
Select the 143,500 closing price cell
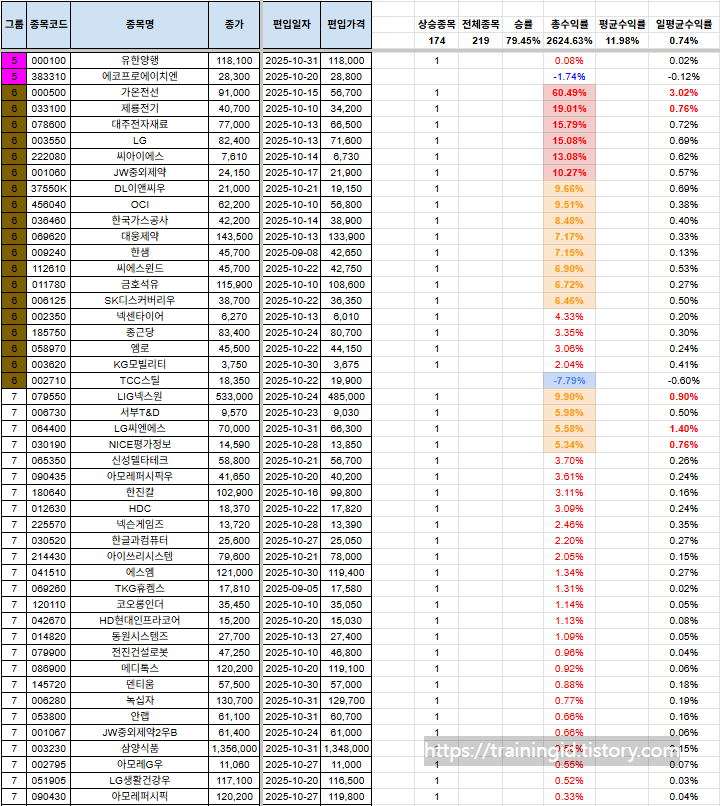click(x=234, y=236)
